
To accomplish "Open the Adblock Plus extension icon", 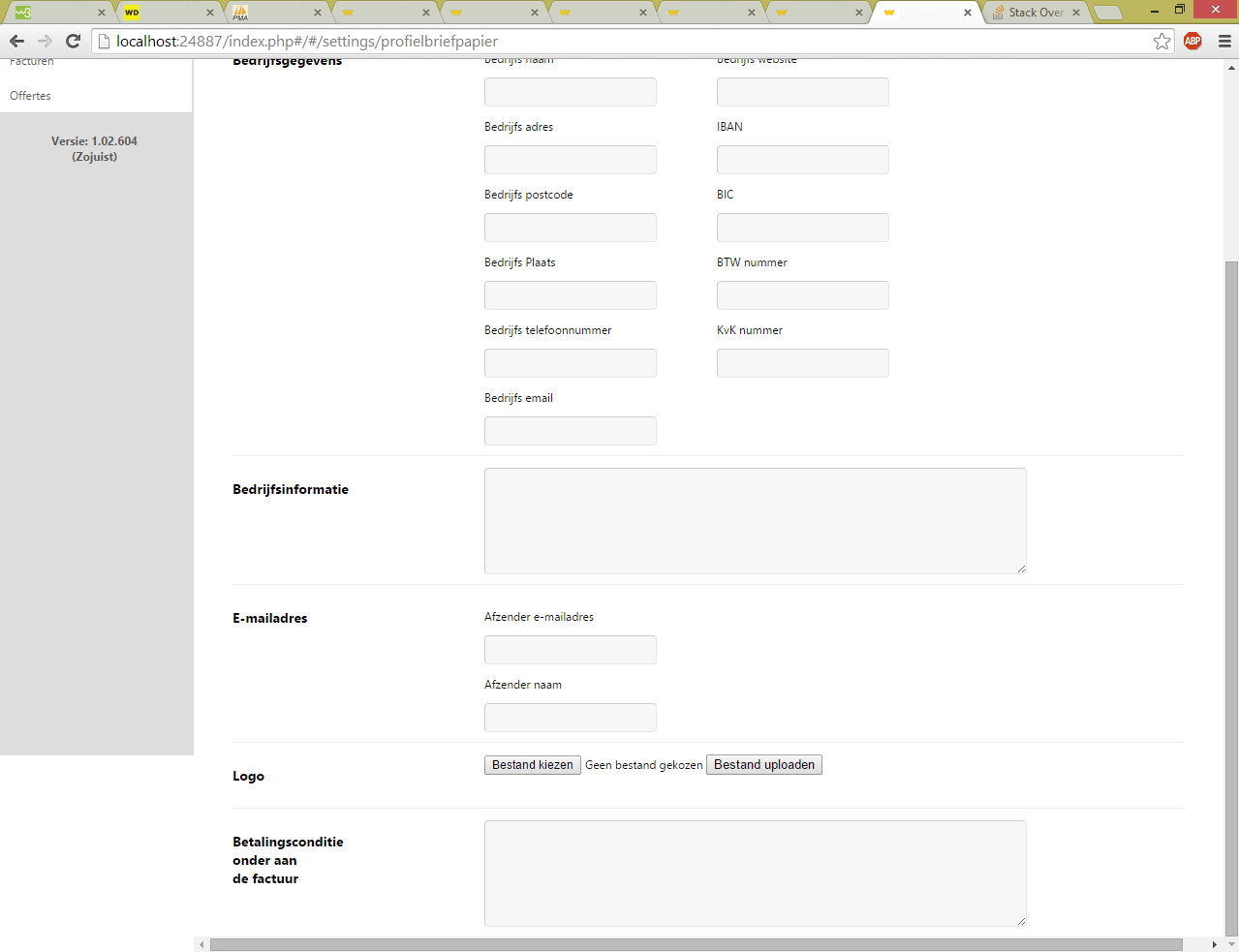I will click(x=1193, y=41).
